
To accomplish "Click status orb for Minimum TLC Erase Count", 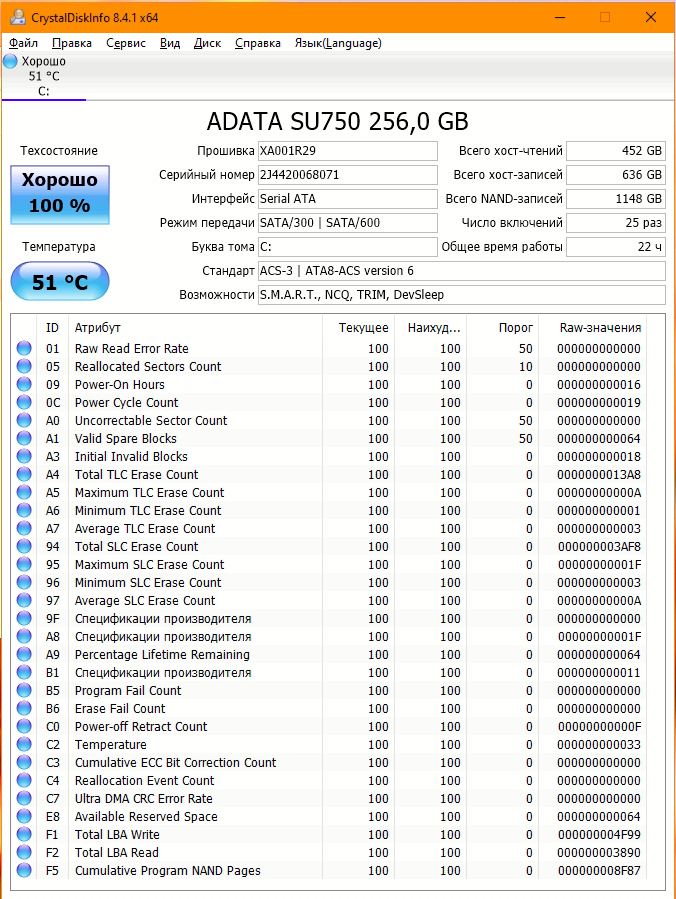I will coord(24,510).
